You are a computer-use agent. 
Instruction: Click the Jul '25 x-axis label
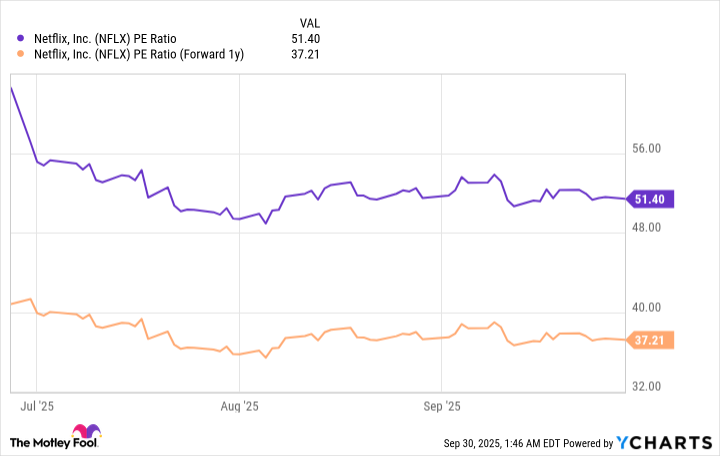[36, 406]
